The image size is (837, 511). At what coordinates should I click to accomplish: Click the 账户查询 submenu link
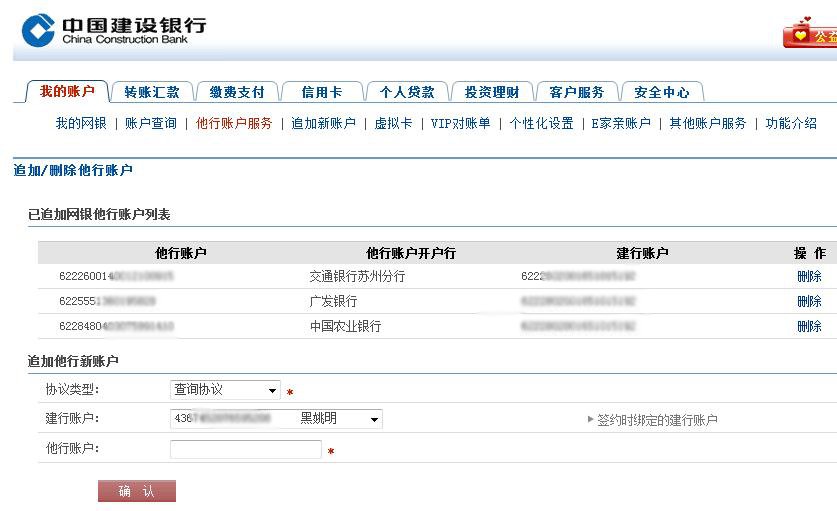[x=151, y=123]
